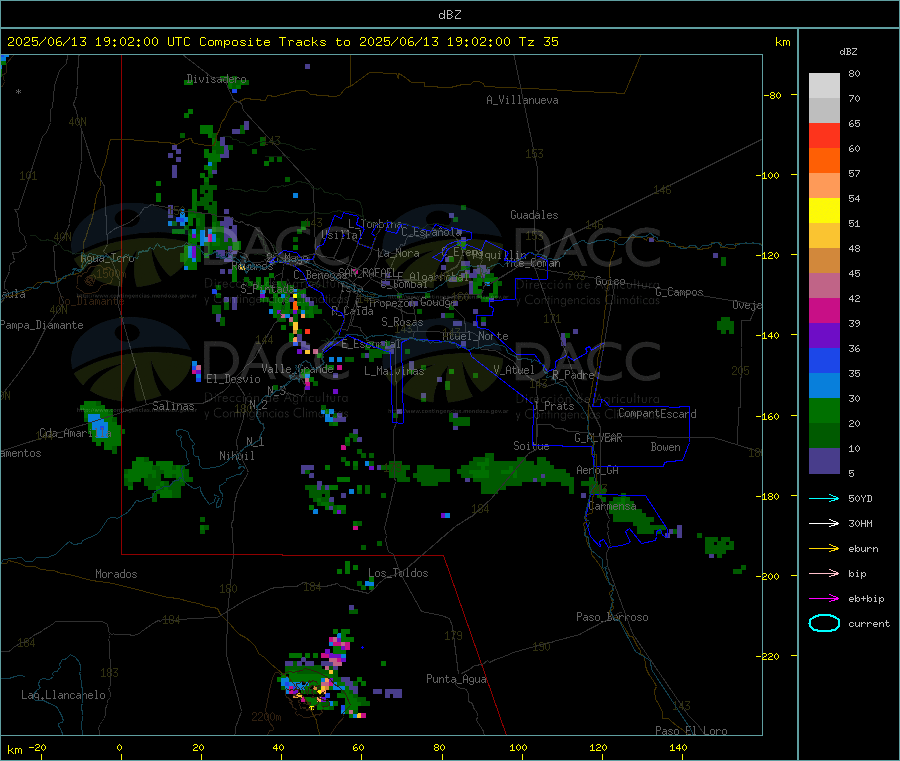900x761 pixels.
Task: Click the L_Malvinas map label
Action: pos(394,371)
